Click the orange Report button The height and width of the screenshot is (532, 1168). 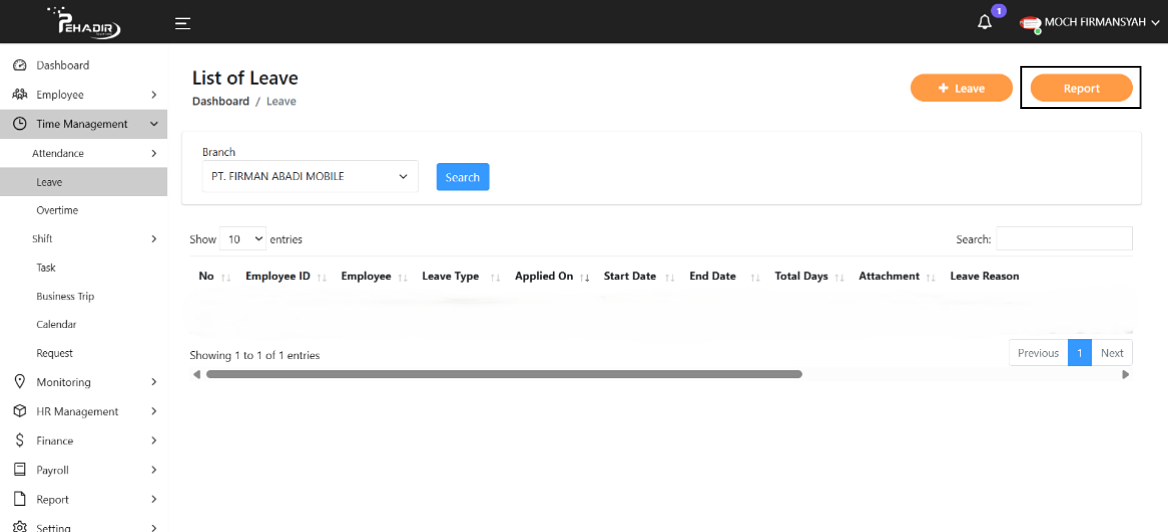tap(1081, 88)
